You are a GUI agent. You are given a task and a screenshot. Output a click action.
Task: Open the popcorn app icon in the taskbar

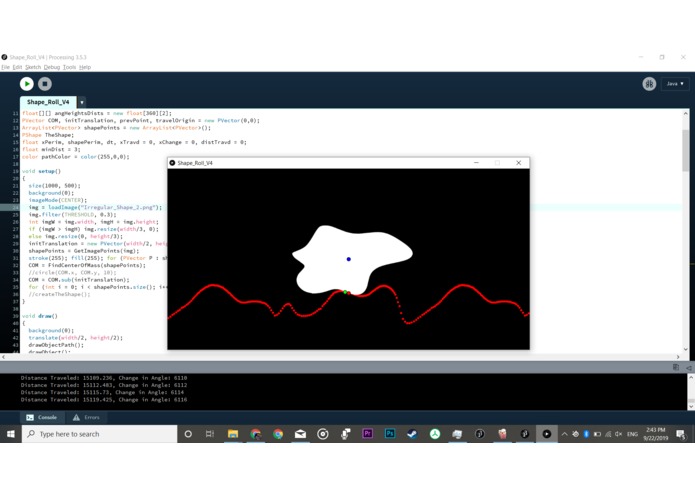[502, 434]
